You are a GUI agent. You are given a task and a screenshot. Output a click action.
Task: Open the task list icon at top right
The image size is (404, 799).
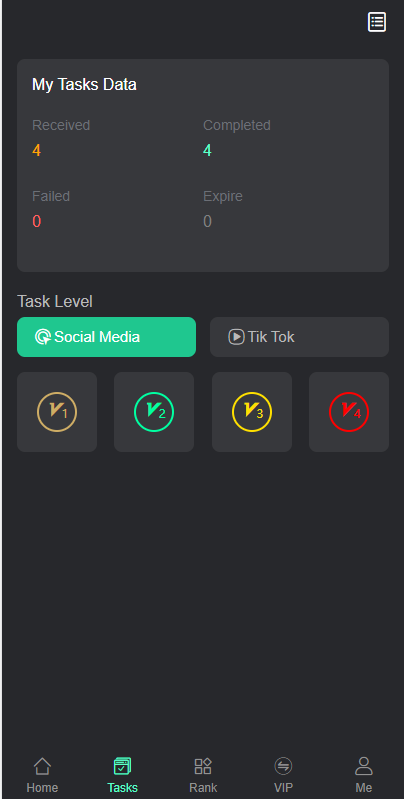click(377, 22)
